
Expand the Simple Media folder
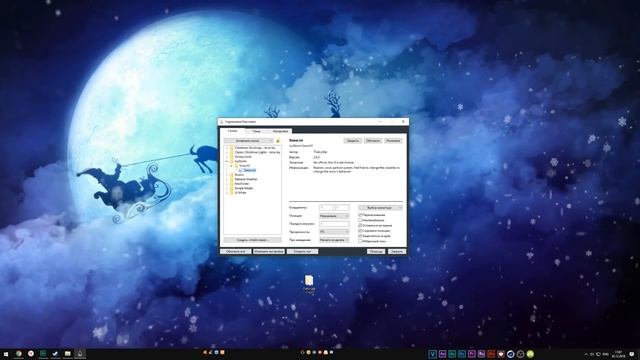coord(227,188)
